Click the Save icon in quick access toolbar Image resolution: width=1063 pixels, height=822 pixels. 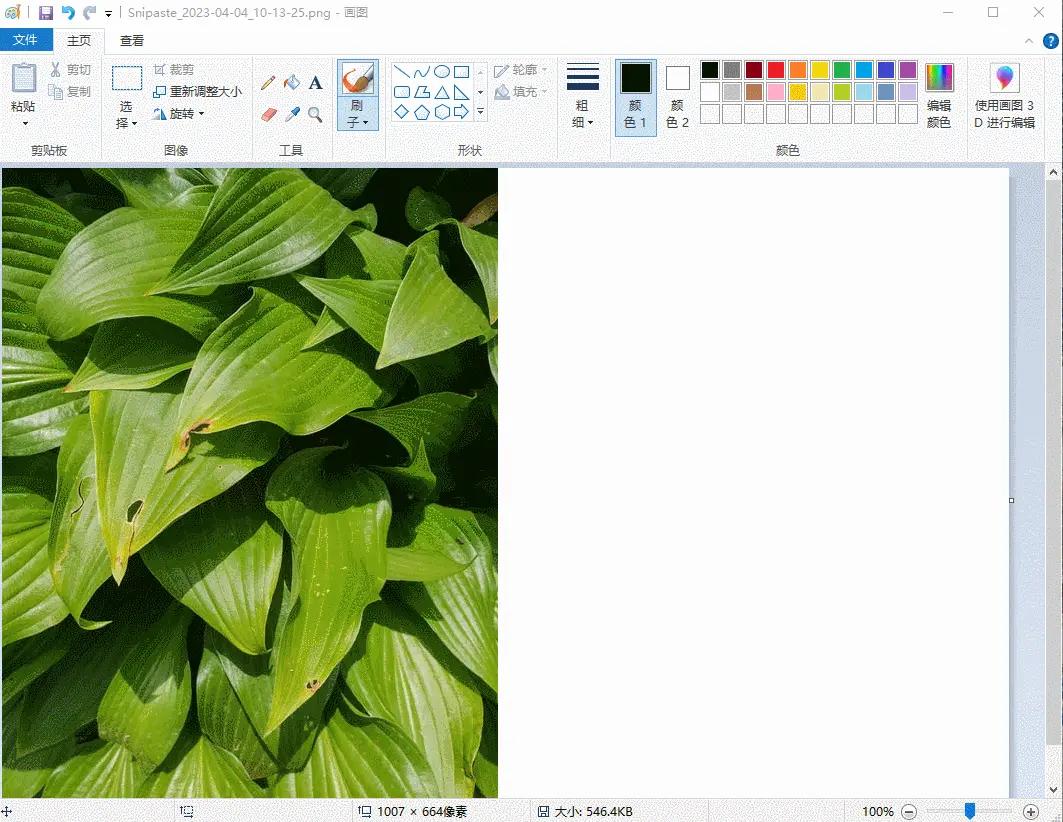46,12
